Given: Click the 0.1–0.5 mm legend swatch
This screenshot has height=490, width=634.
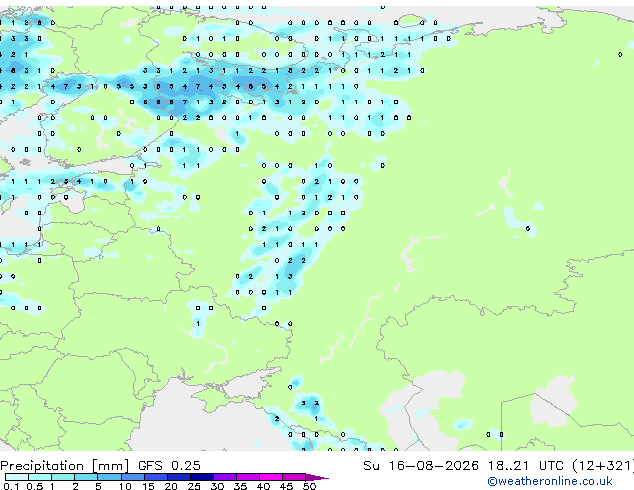Looking at the screenshot, I should [17, 477].
